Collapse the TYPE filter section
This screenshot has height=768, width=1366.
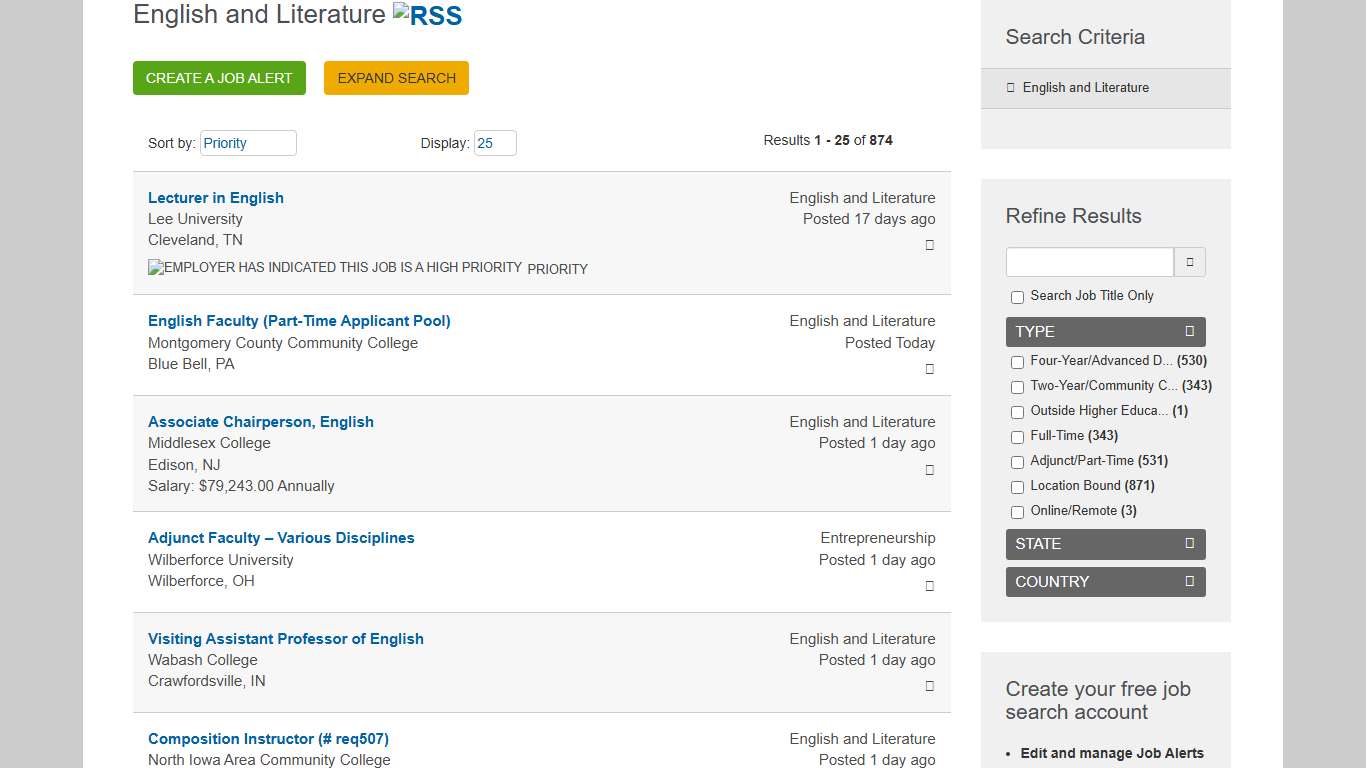coord(1189,331)
